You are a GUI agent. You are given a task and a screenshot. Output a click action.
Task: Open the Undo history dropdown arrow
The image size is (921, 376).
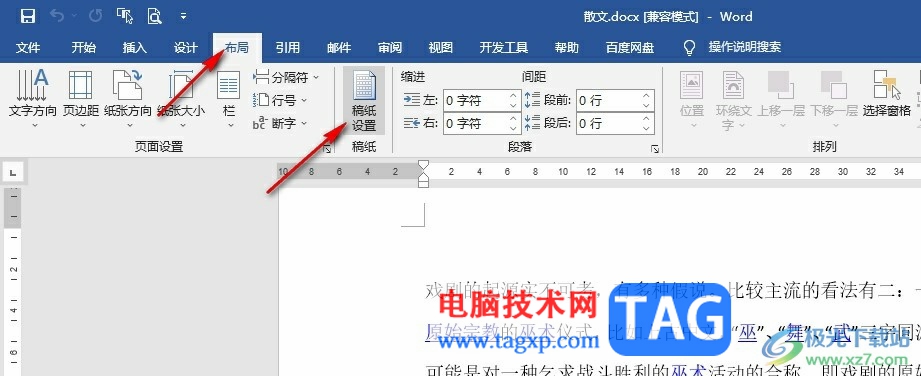click(x=74, y=16)
